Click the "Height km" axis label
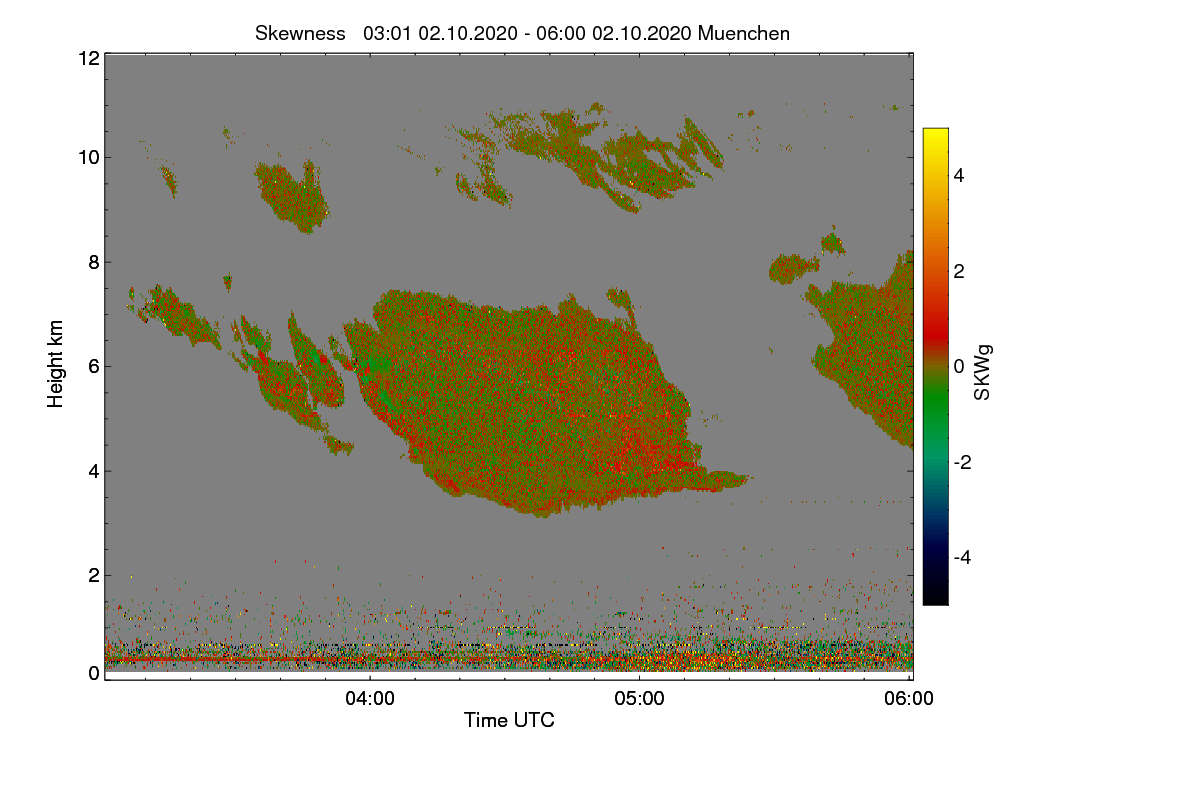Image resolution: width=1200 pixels, height=800 pixels. [x=56, y=364]
